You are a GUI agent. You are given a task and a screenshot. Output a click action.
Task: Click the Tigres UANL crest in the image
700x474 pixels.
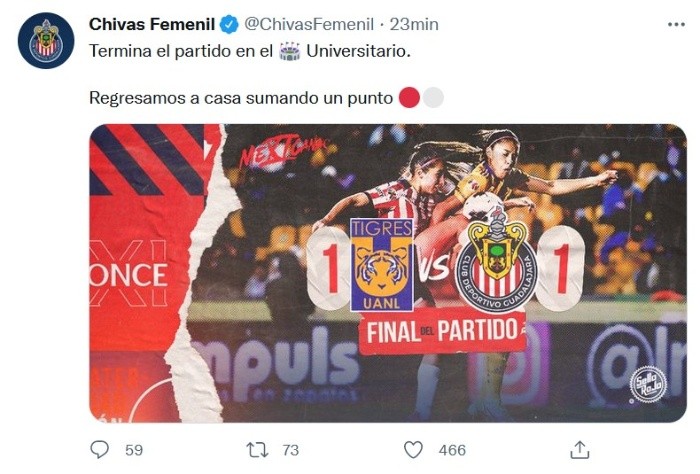(x=382, y=265)
